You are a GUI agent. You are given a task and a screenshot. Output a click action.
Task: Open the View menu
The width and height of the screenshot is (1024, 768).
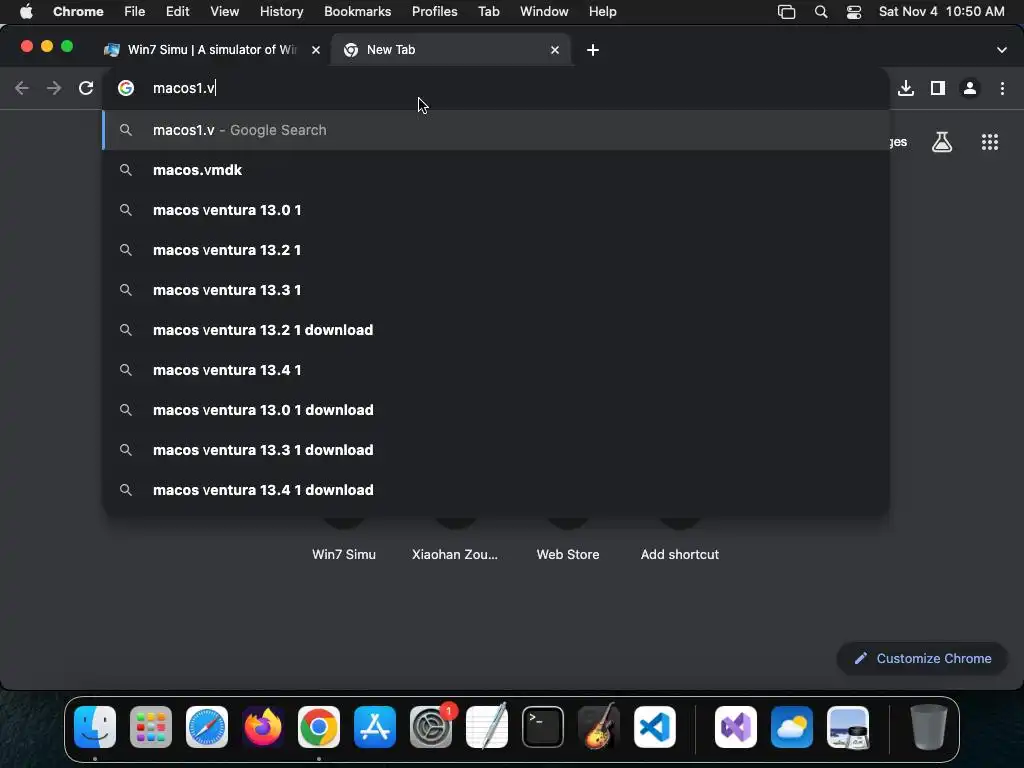point(225,12)
